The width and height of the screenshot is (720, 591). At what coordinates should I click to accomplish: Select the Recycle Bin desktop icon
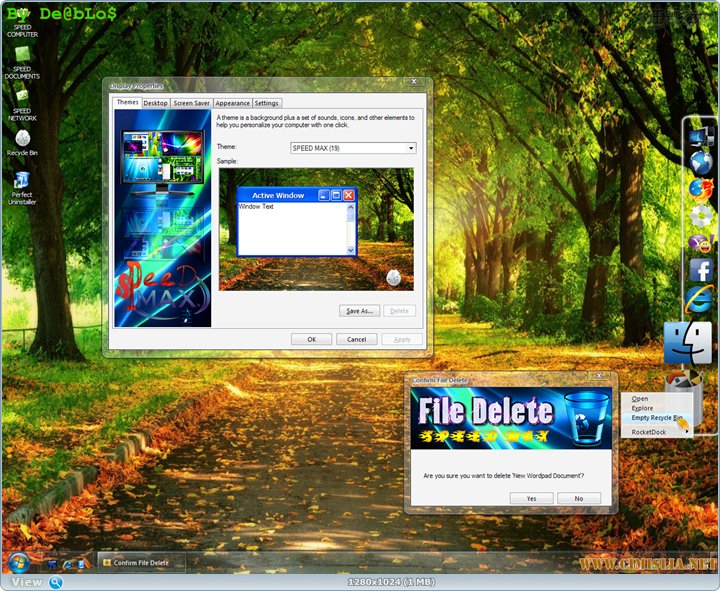22,142
